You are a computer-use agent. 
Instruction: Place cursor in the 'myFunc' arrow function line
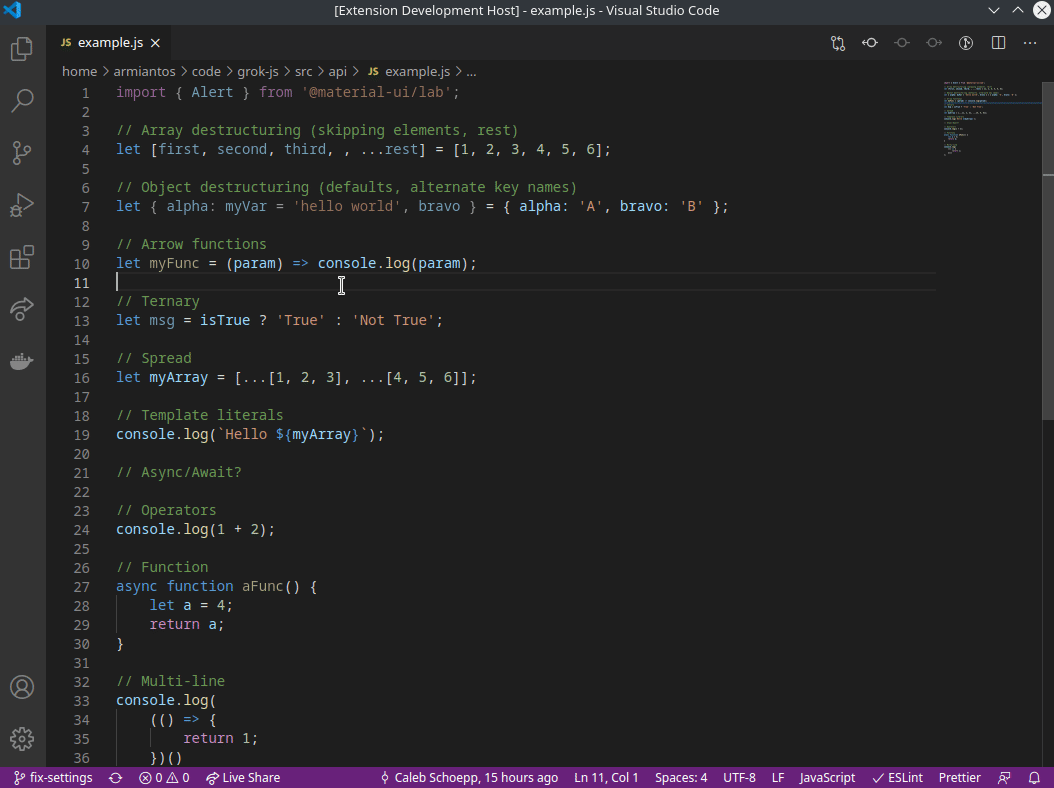296,264
